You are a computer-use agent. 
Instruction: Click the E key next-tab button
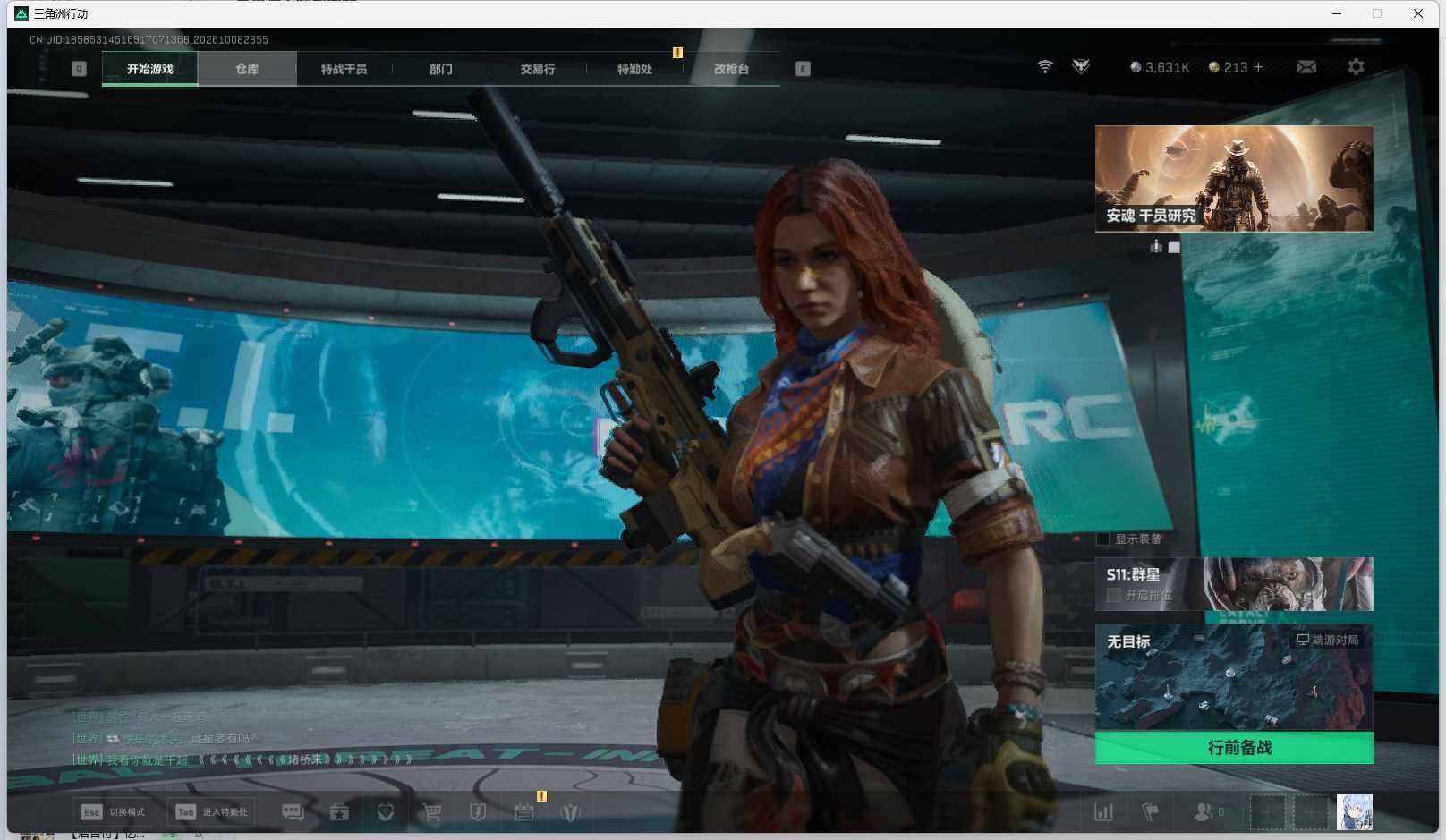pos(803,69)
